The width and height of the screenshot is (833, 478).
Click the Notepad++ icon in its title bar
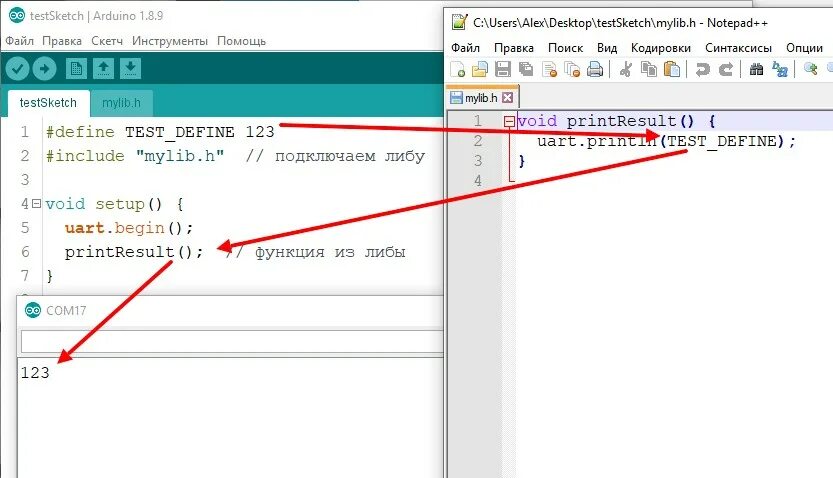[x=459, y=22]
